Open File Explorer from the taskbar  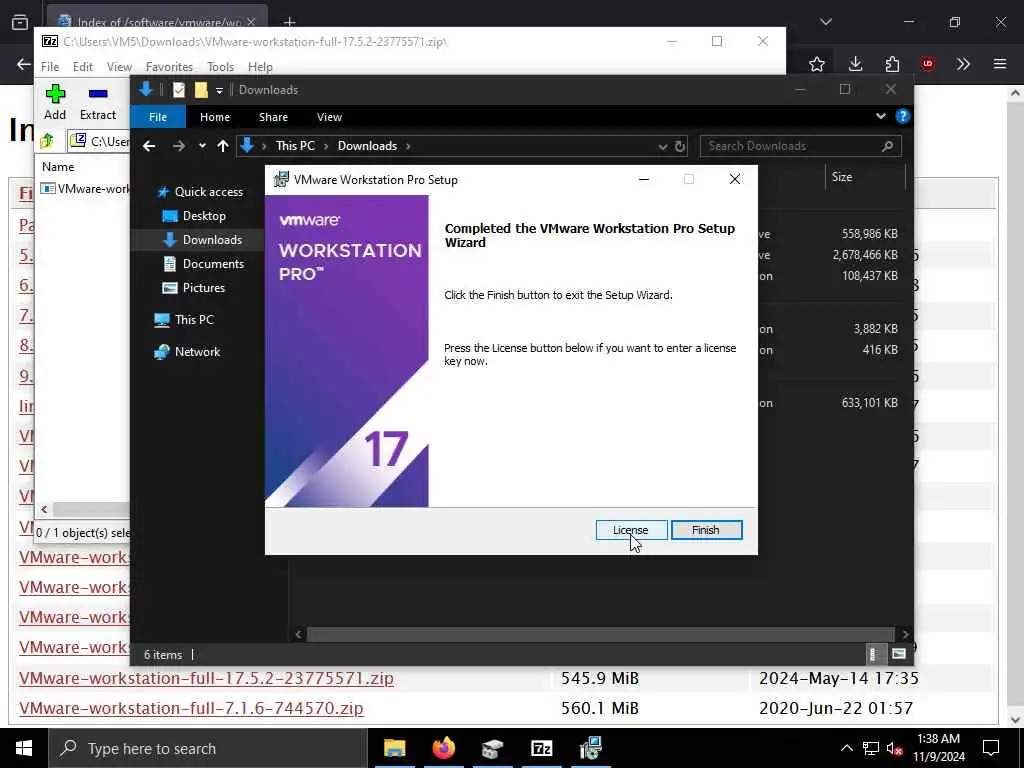point(394,748)
